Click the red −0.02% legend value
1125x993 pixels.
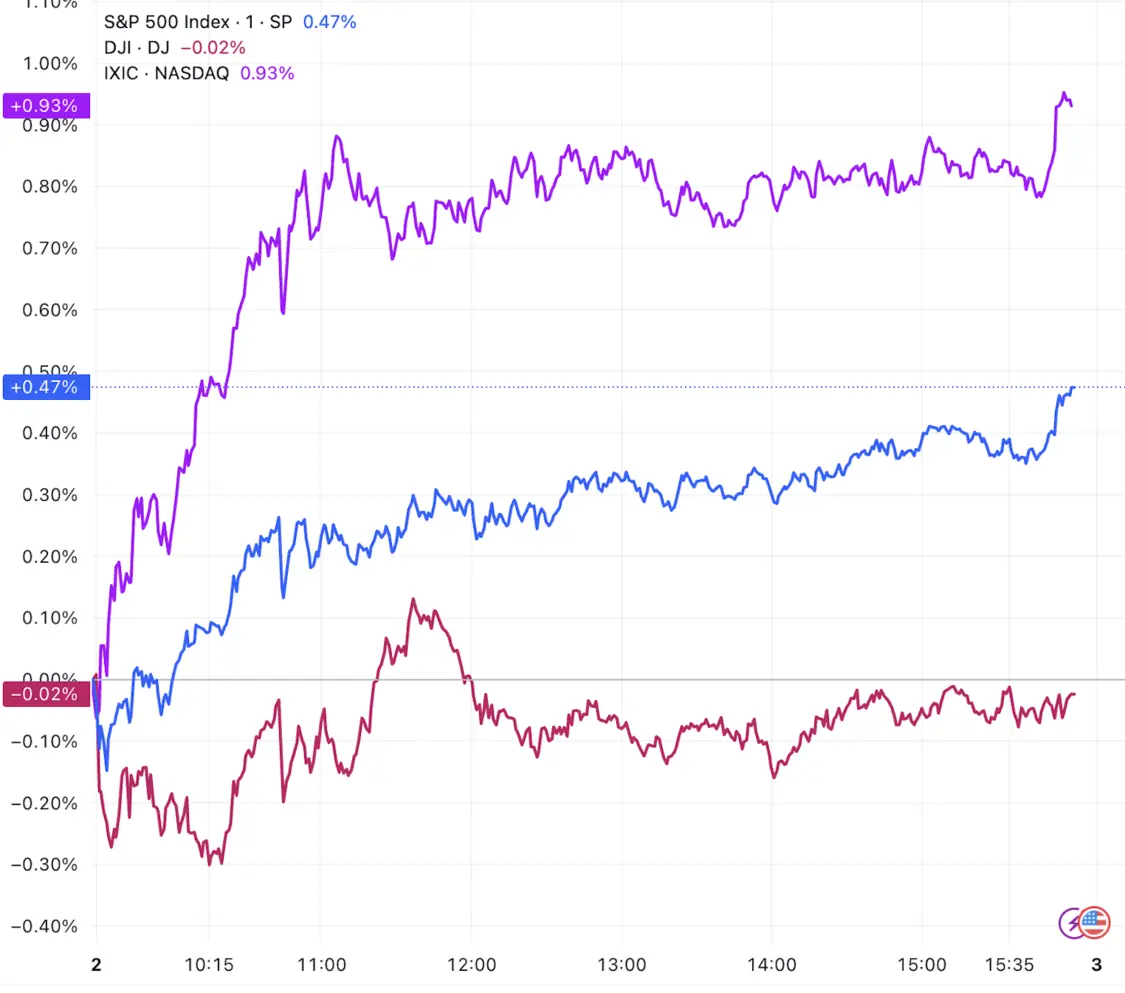point(212,47)
